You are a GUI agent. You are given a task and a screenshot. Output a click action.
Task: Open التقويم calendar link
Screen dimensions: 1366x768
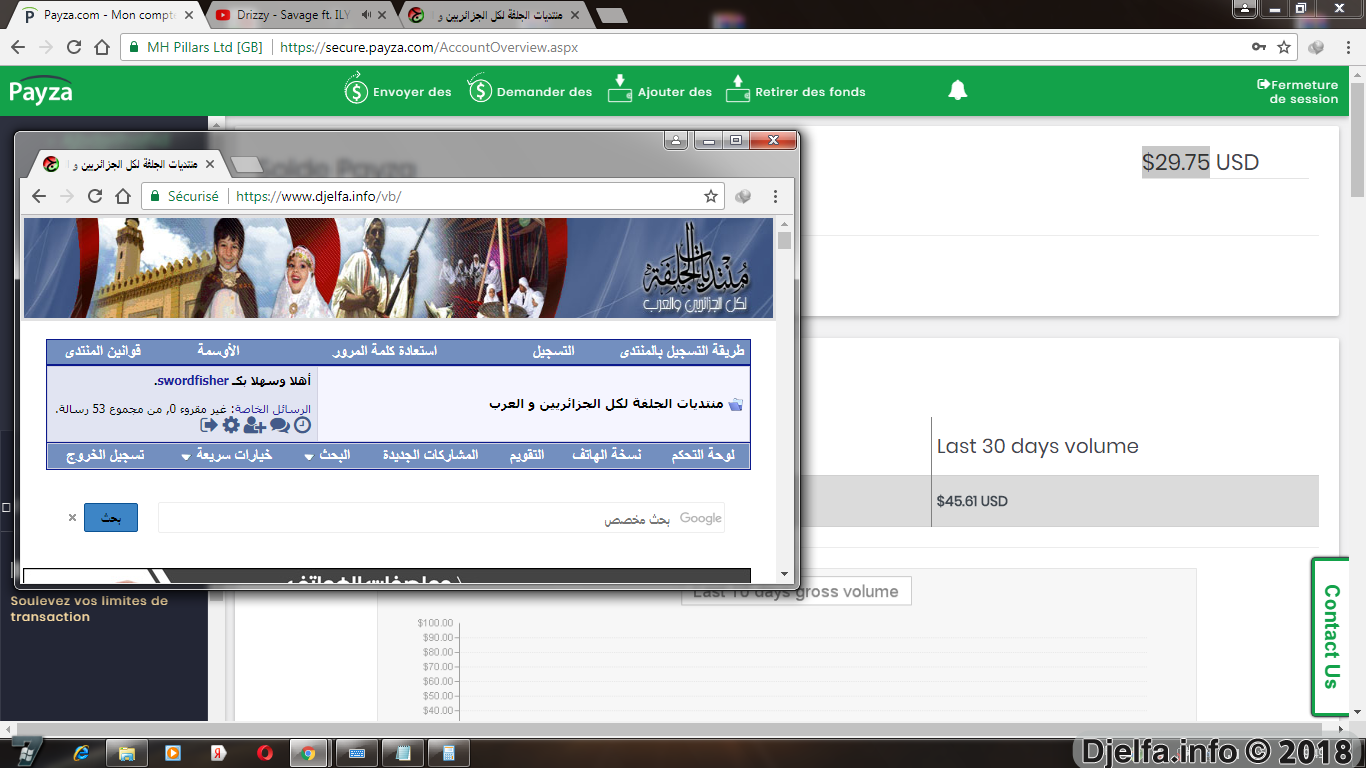527,455
